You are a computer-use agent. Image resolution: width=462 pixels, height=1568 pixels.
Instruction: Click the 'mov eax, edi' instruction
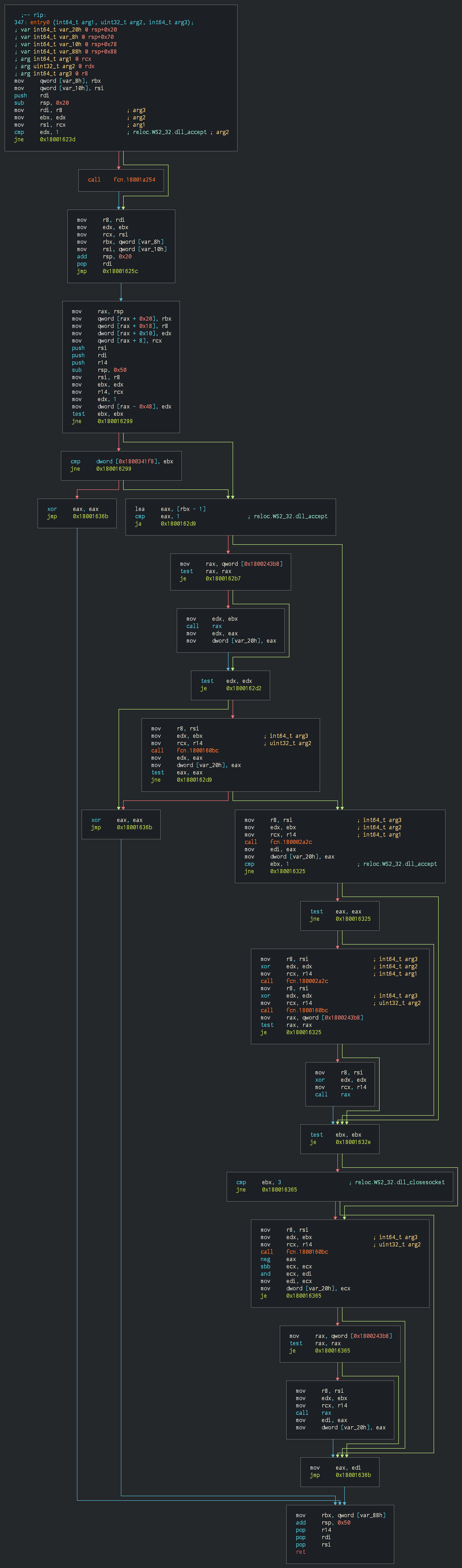click(x=336, y=1467)
